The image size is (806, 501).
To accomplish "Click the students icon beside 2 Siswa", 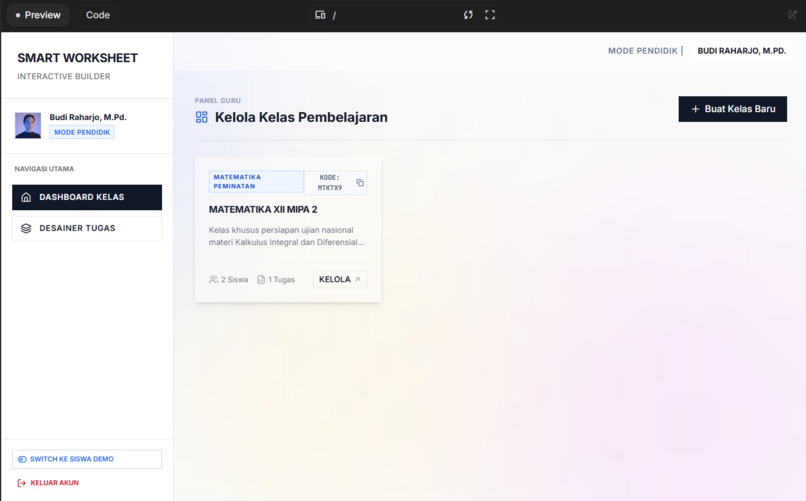I will [213, 280].
